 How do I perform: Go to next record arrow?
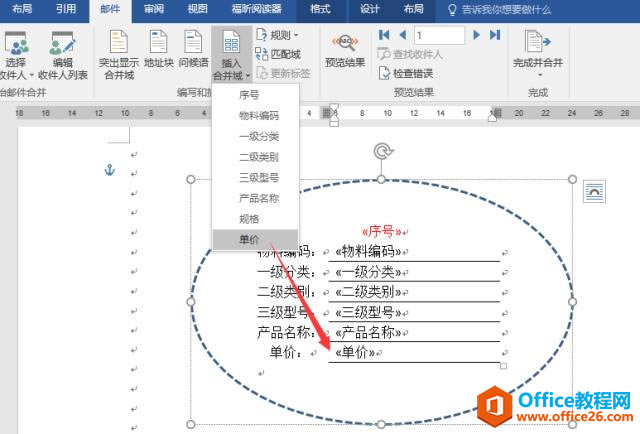tap(476, 35)
